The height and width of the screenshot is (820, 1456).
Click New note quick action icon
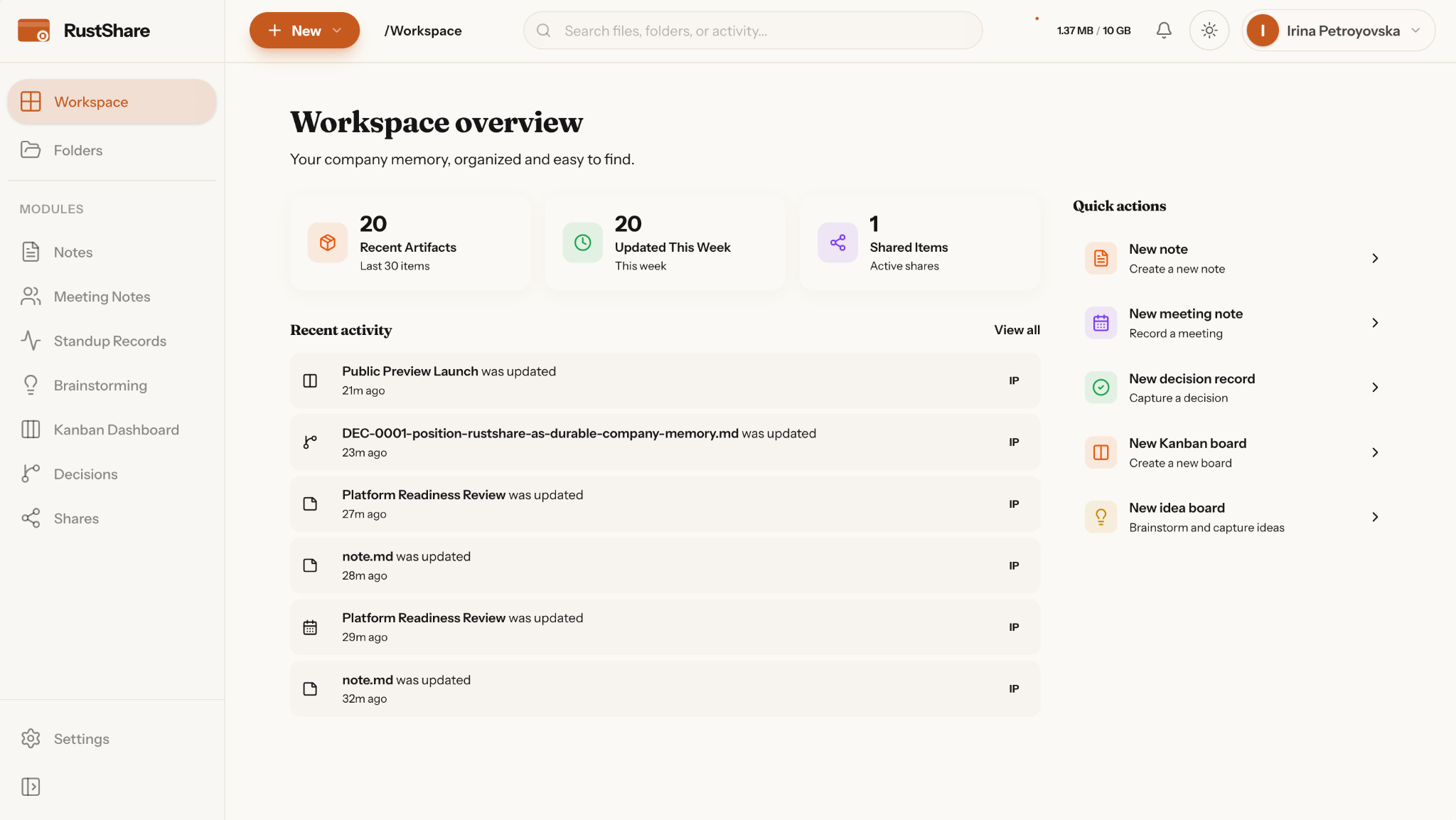click(1101, 258)
